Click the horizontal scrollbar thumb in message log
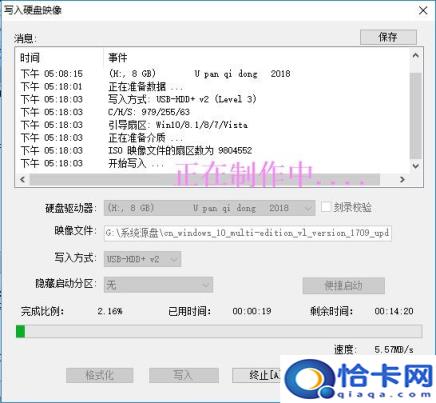Screen dimensions: 436x403 point(205,179)
